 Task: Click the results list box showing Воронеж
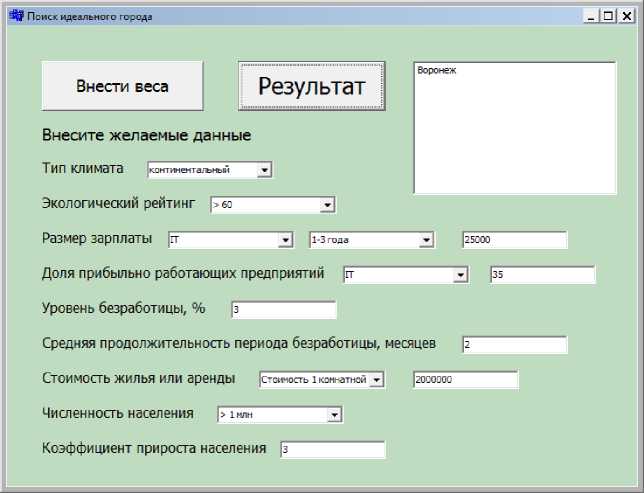pyautogui.click(x=514, y=128)
